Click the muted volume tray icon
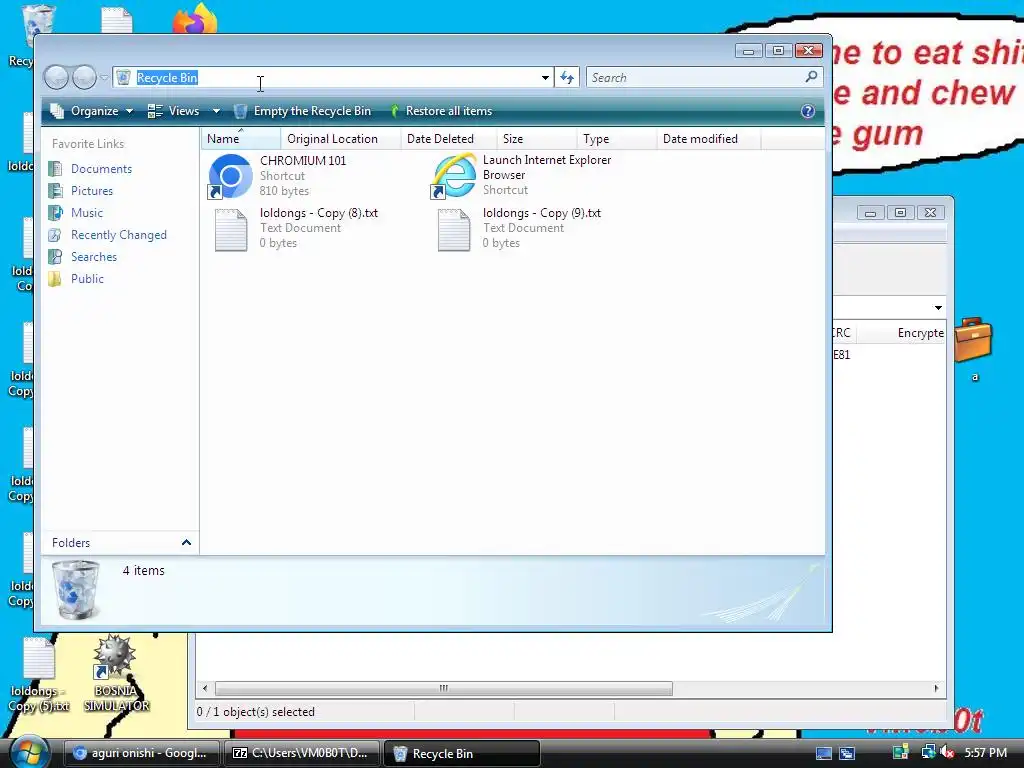Image resolution: width=1024 pixels, height=768 pixels. (x=947, y=752)
